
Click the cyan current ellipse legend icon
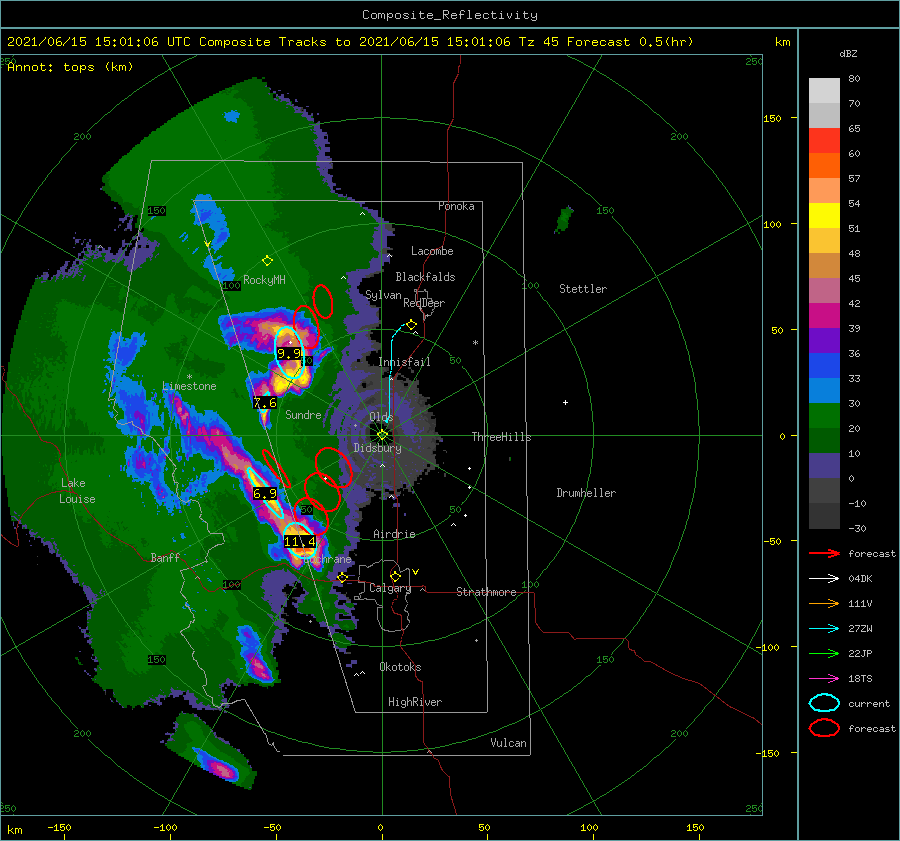[824, 703]
